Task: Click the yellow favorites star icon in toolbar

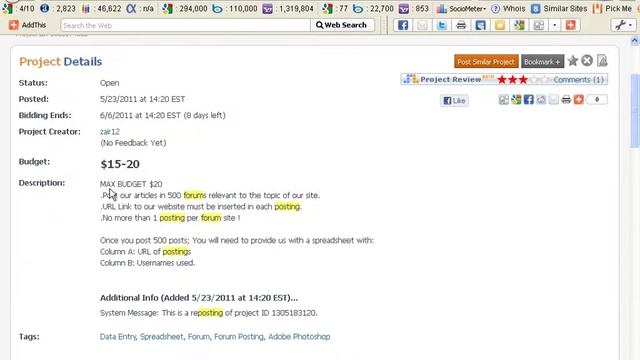Action: pyautogui.click(x=500, y=25)
